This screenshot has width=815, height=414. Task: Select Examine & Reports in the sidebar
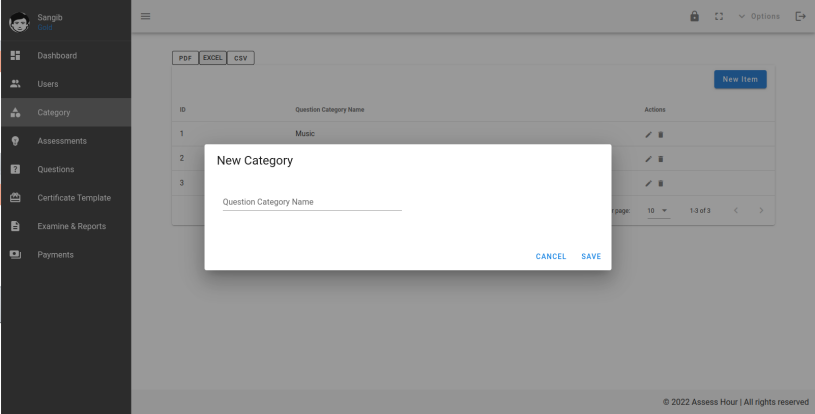(71, 226)
